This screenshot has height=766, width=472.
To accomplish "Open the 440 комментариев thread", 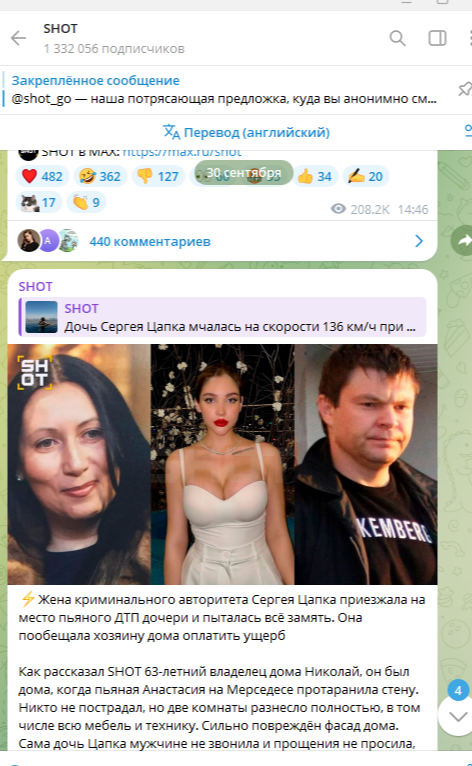I will [150, 241].
